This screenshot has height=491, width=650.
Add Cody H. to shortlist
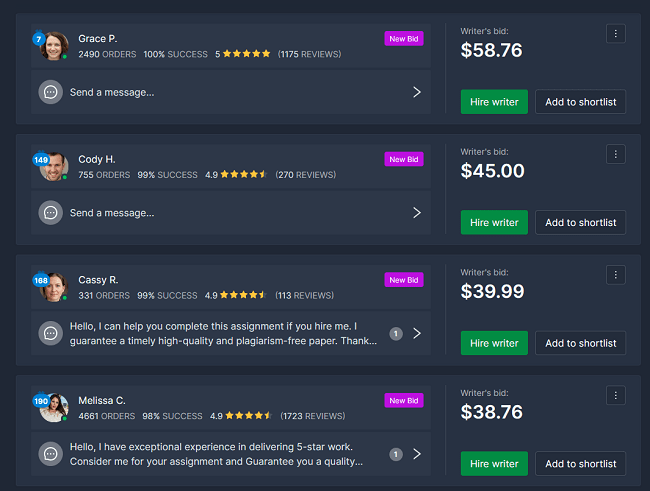580,222
